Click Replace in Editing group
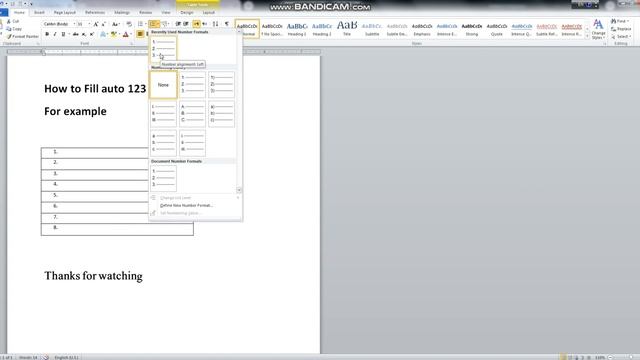The height and width of the screenshot is (360, 640). (621, 29)
